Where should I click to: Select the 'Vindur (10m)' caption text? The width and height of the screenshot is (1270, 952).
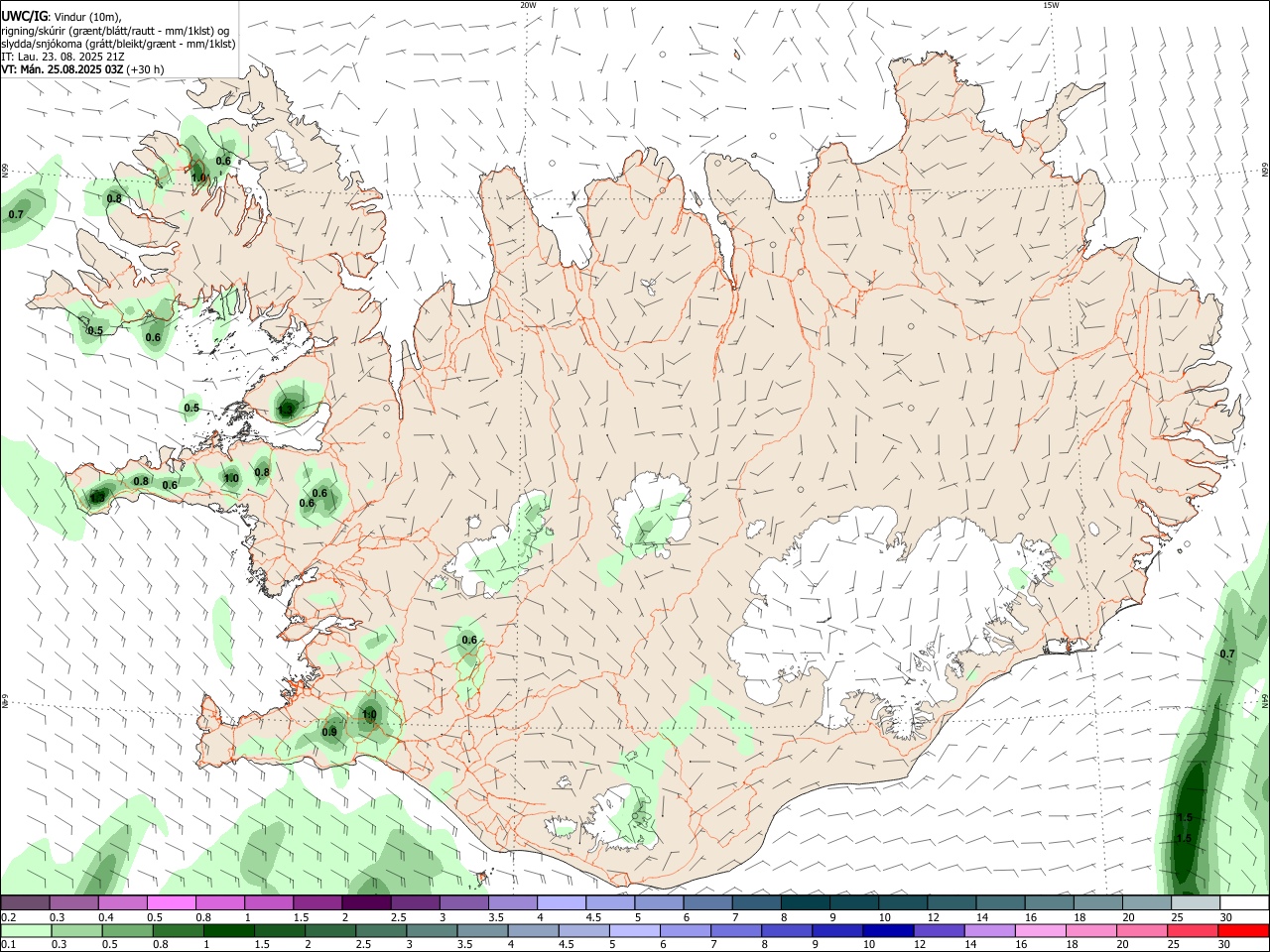(89, 18)
